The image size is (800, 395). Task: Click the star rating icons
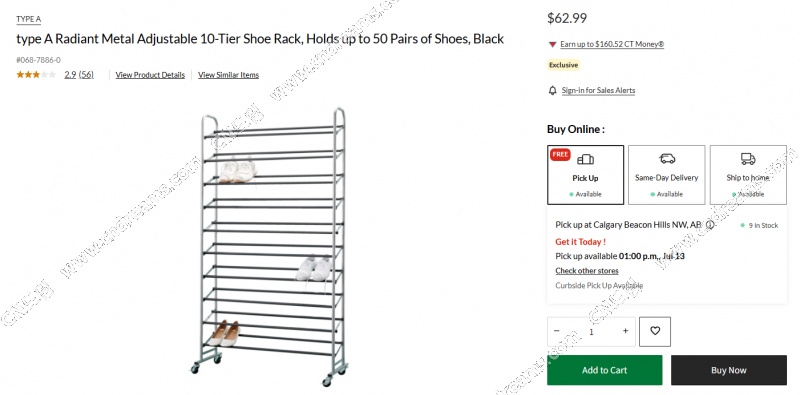tap(36, 75)
